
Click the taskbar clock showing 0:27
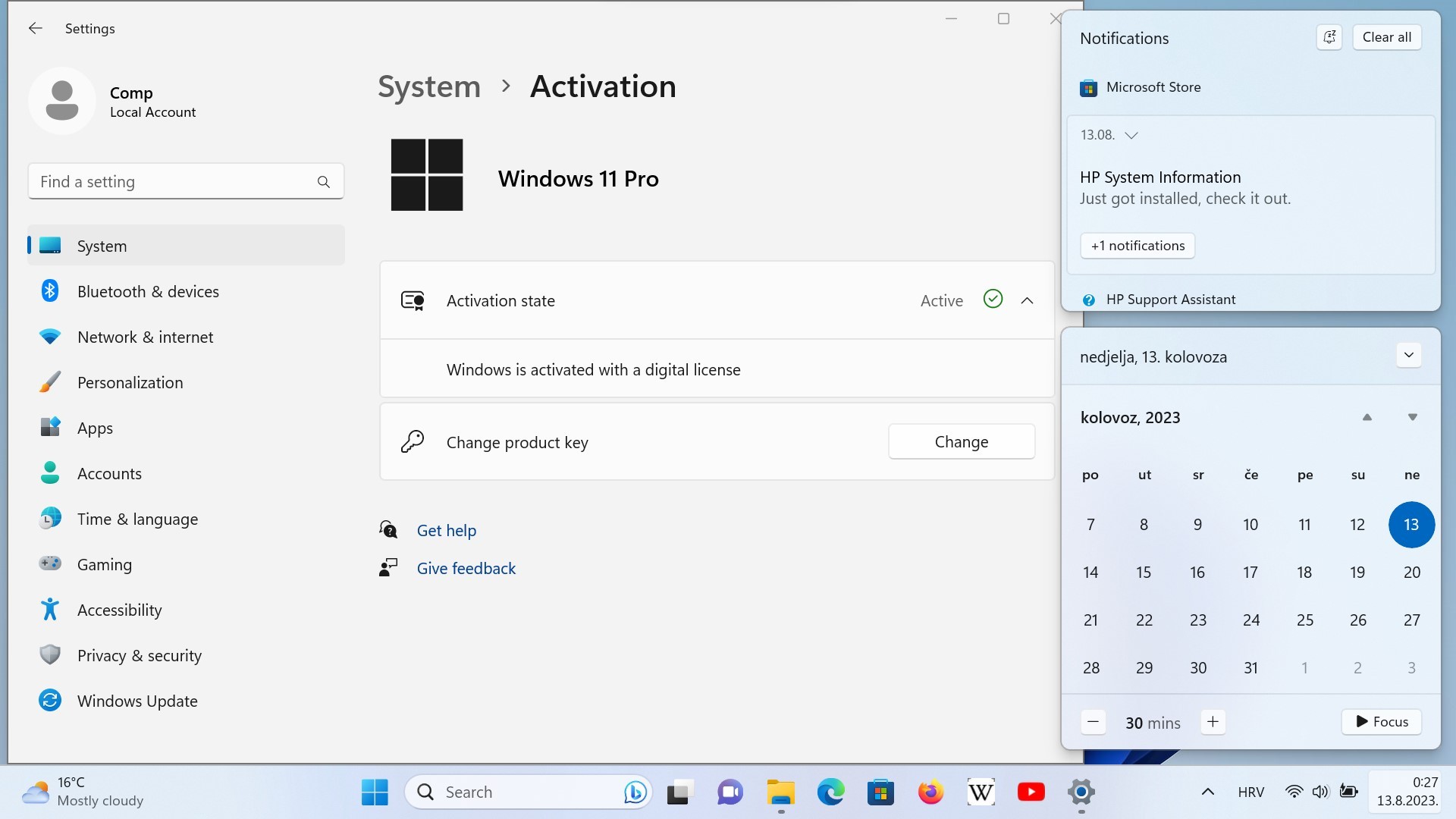(1407, 792)
